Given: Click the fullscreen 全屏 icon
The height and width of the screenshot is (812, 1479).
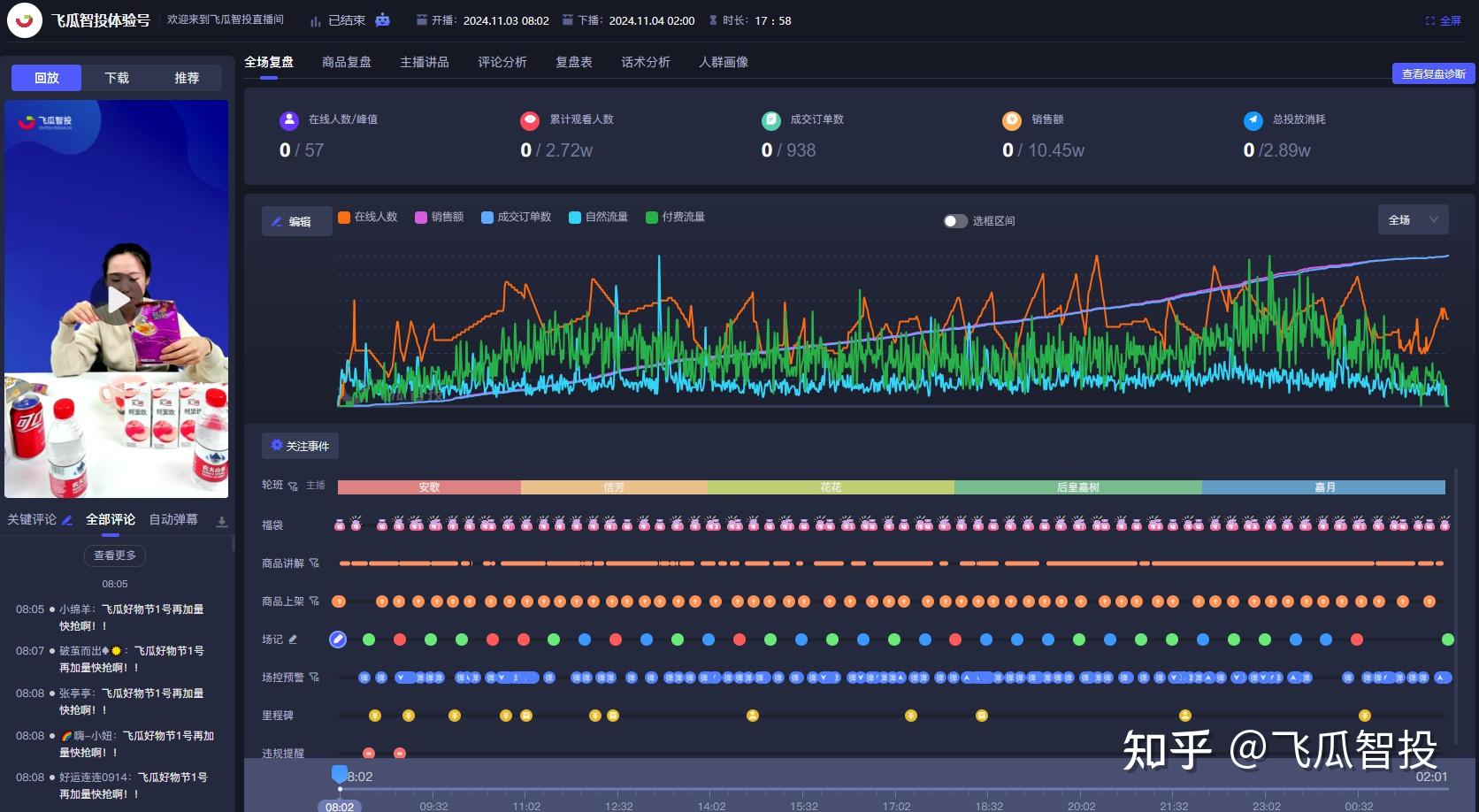Looking at the screenshot, I should 1430,20.
